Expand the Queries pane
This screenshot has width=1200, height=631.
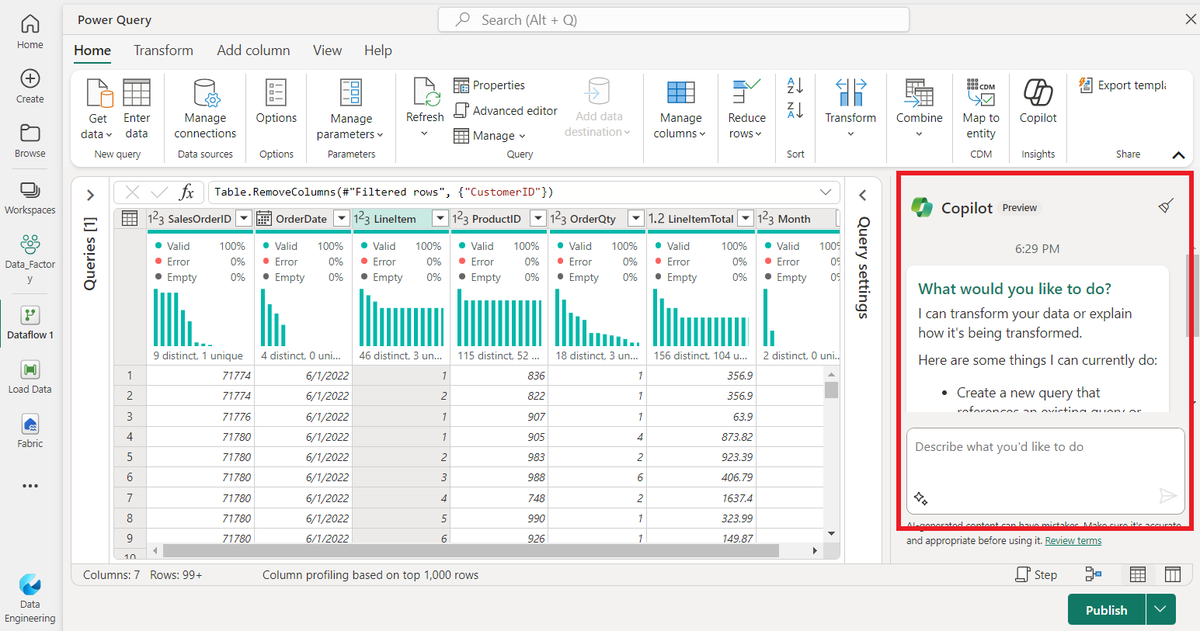(90, 195)
